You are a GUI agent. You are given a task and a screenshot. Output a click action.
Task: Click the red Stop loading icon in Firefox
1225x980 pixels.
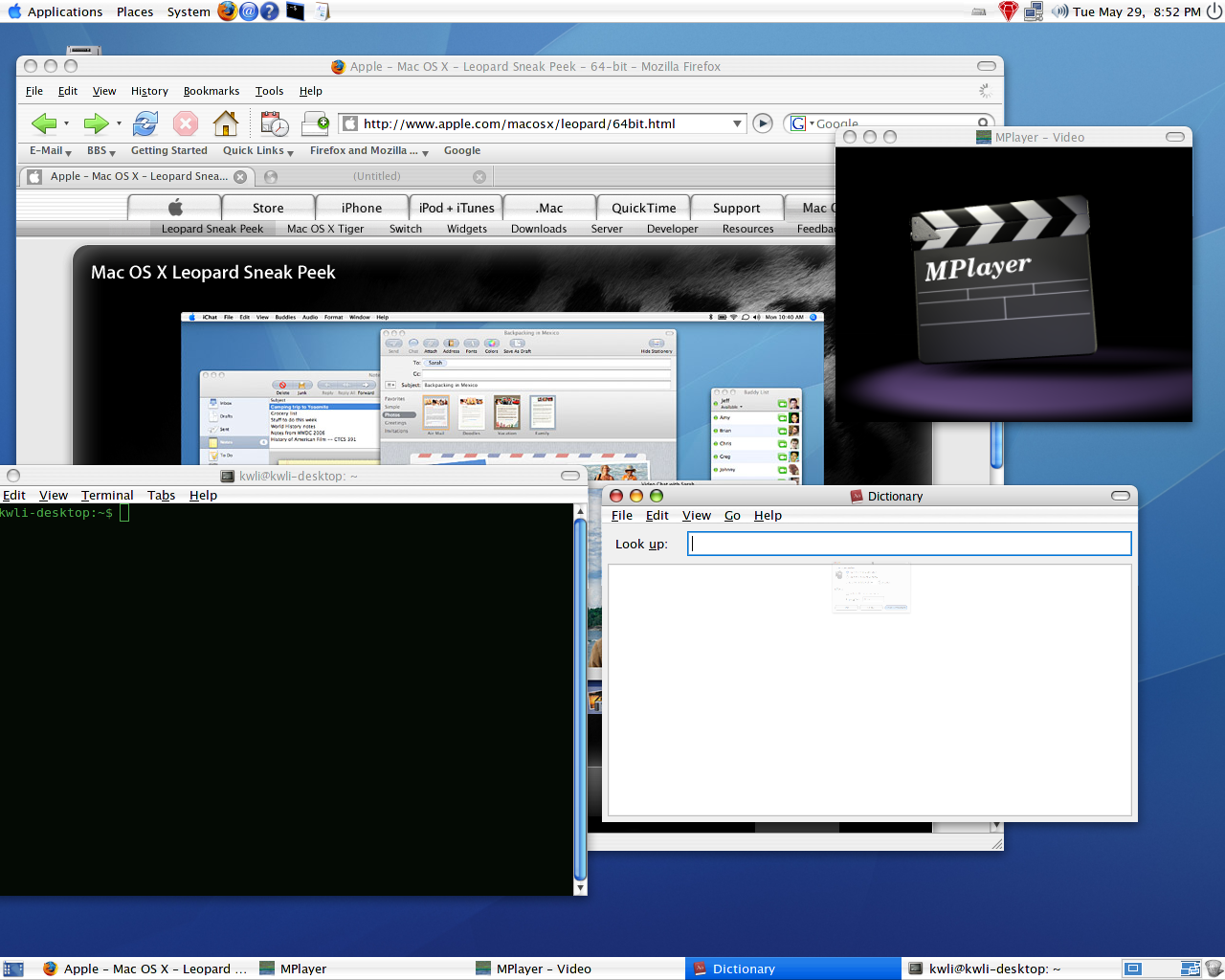click(186, 122)
